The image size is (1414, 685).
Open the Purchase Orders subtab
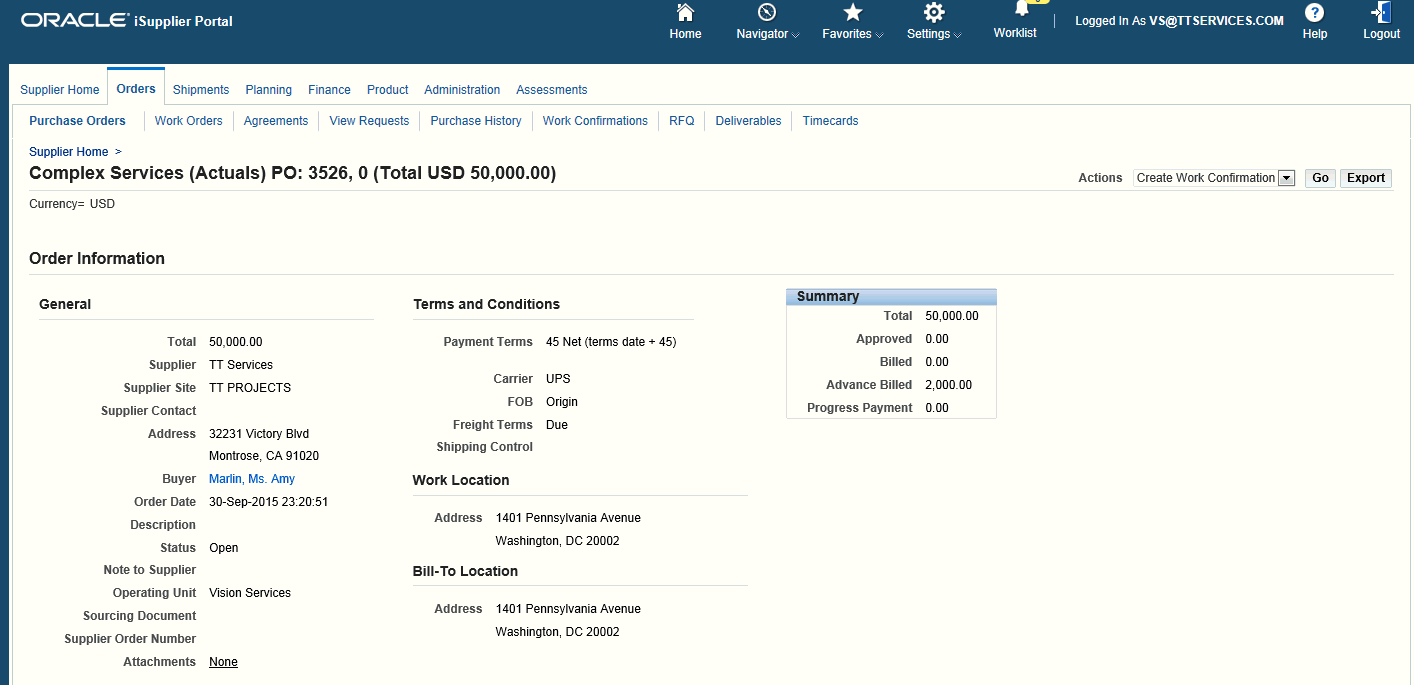[77, 121]
